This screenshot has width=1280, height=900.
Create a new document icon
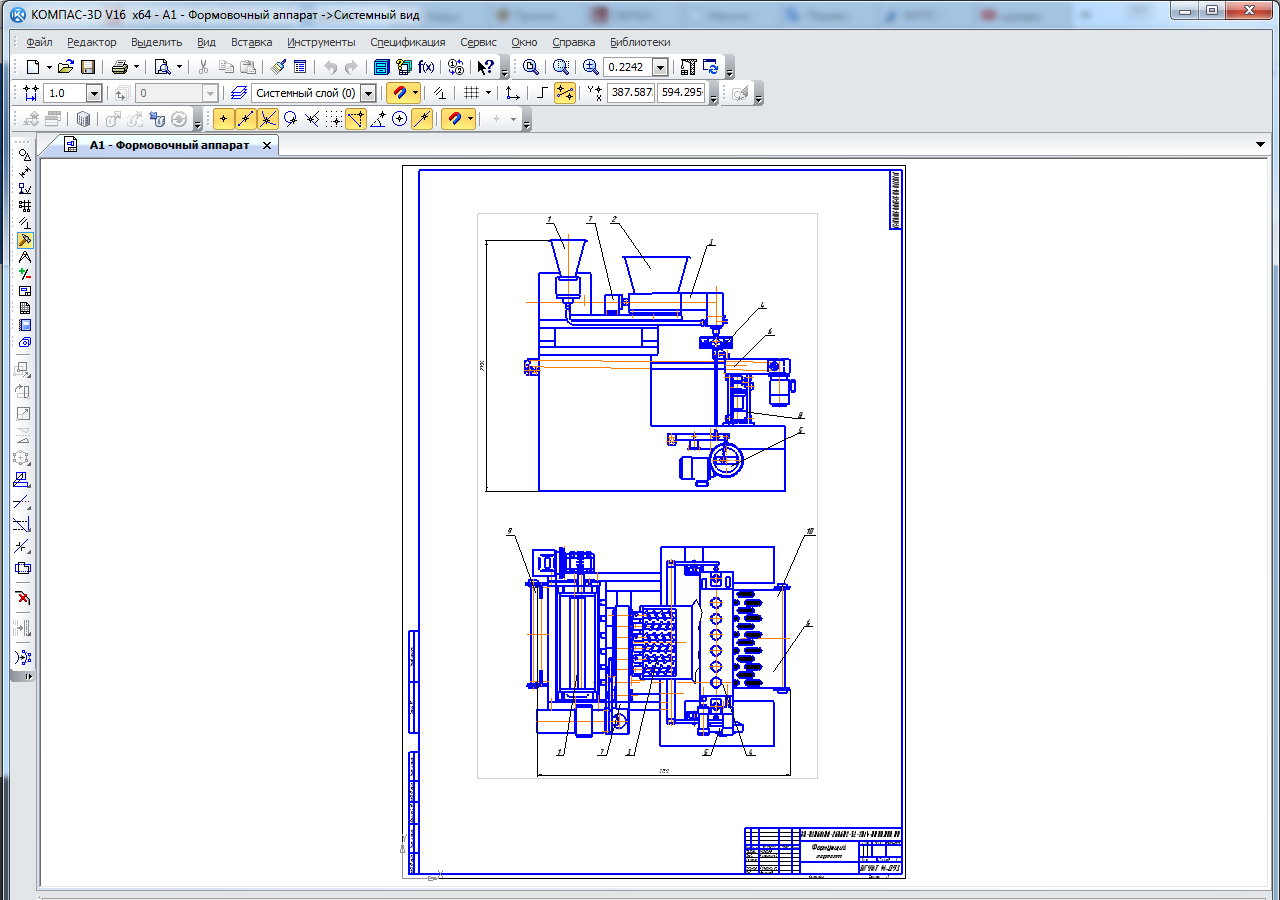pos(32,67)
